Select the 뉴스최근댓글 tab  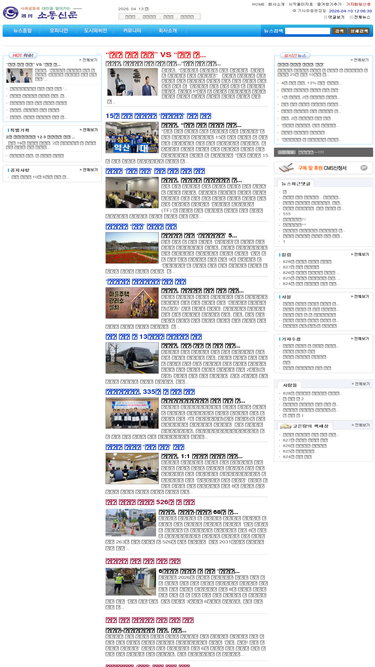(x=296, y=183)
